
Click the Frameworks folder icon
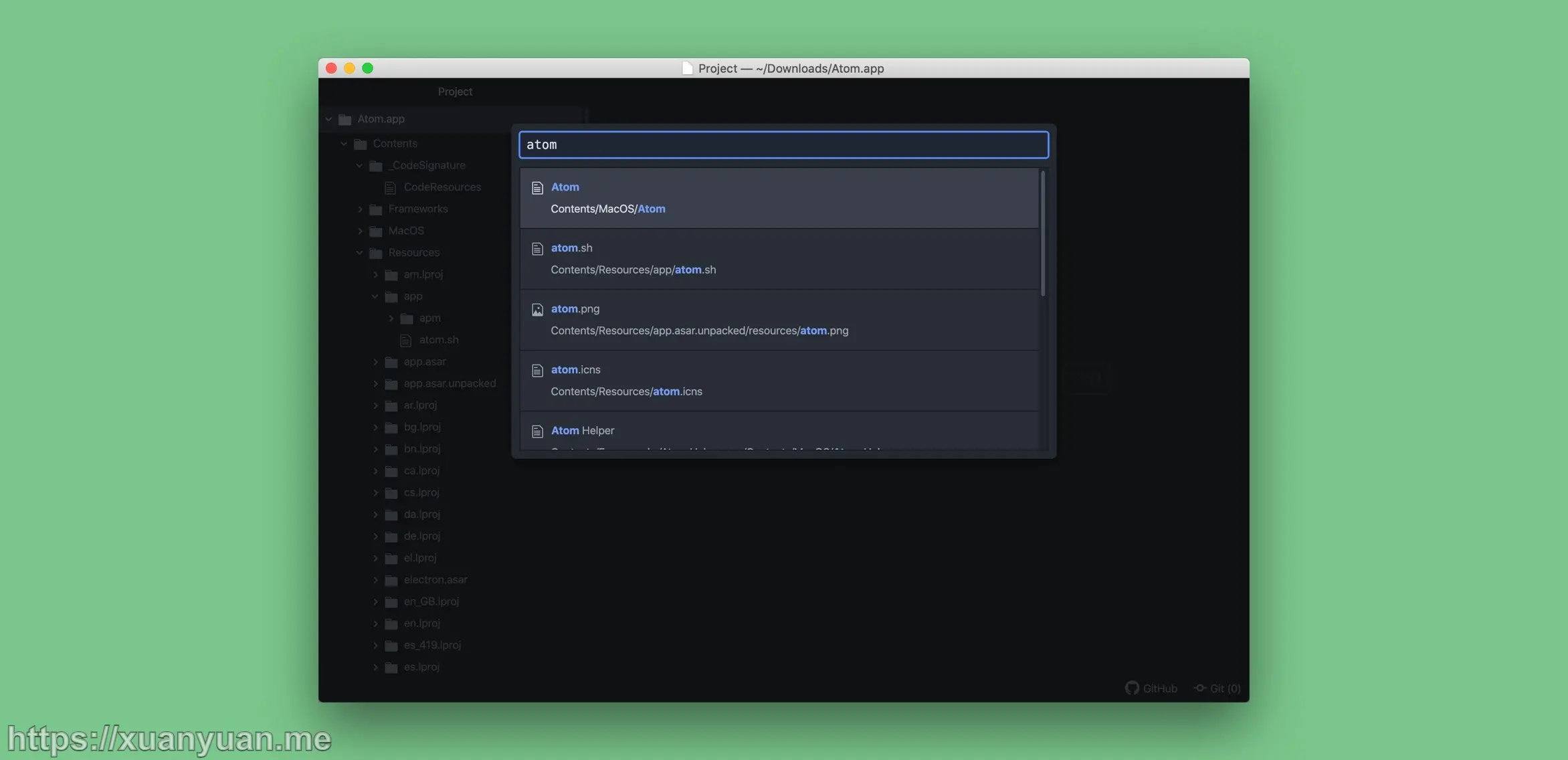(376, 209)
